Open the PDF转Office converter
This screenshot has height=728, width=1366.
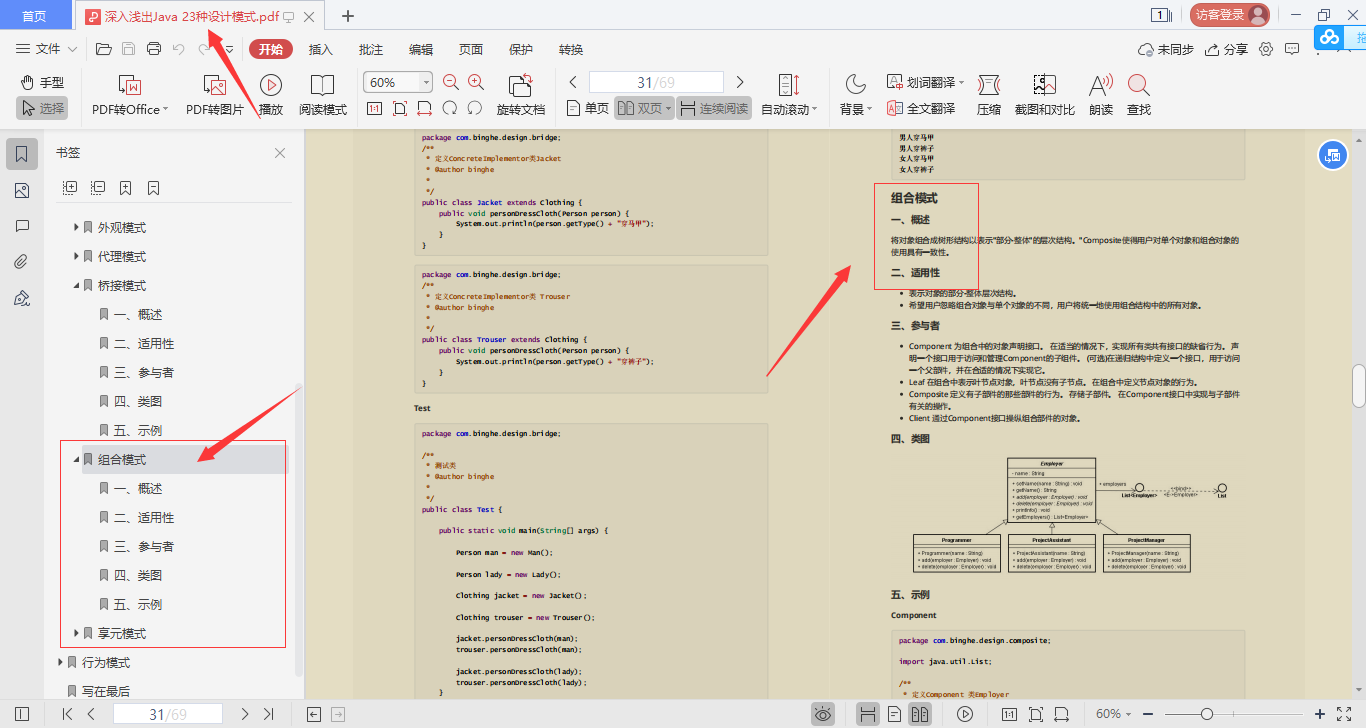130,96
